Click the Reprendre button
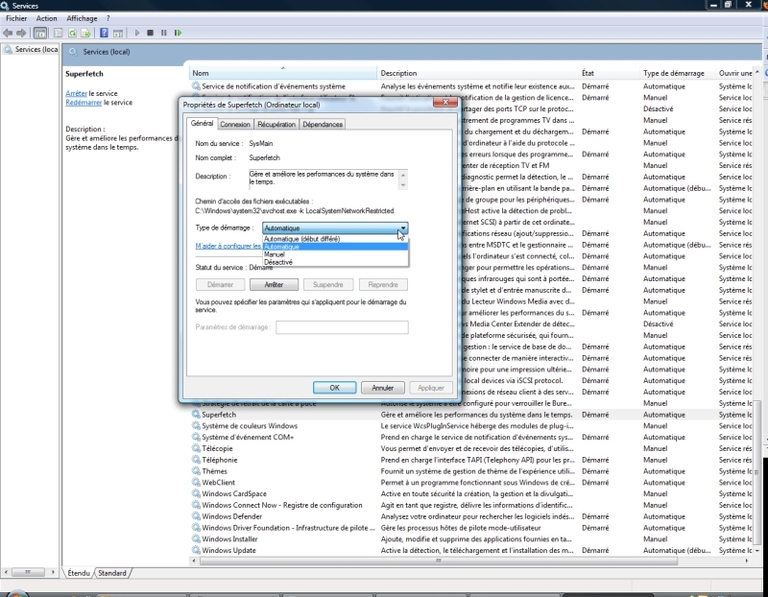768x597 pixels. point(383,285)
